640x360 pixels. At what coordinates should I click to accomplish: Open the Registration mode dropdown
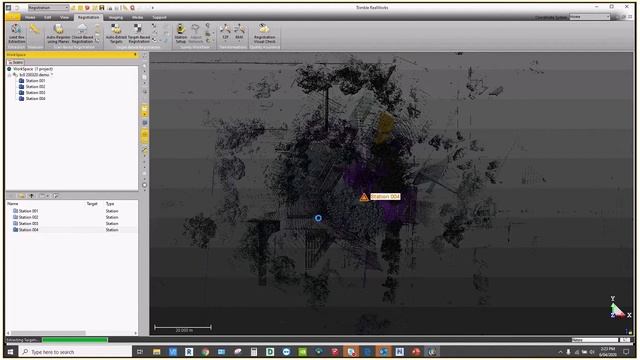[48, 7]
